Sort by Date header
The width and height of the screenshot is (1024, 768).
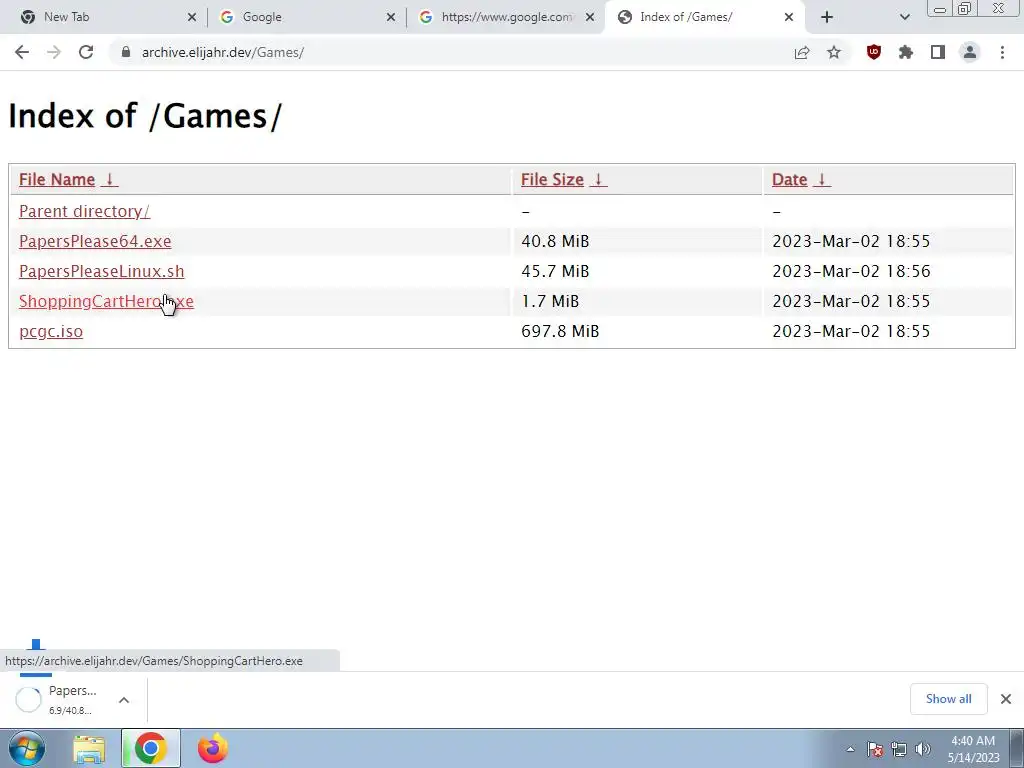pyautogui.click(x=790, y=180)
